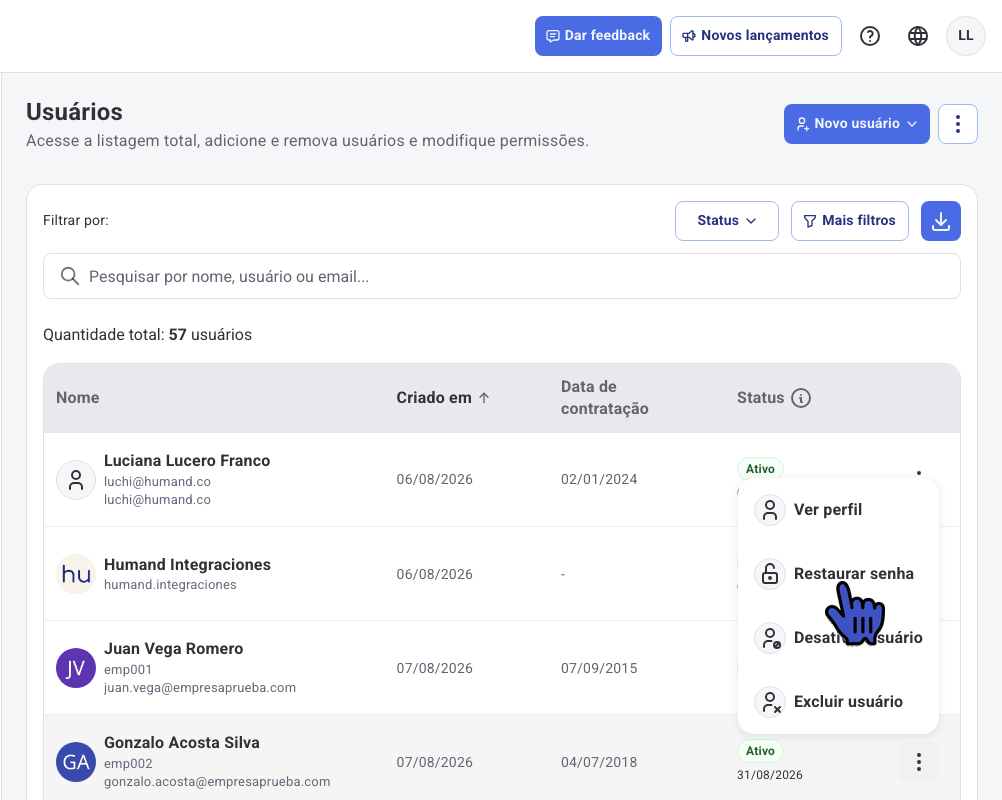The width and height of the screenshot is (1002, 800).
Task: Click the Criado em sort arrow
Action: pyautogui.click(x=484, y=398)
